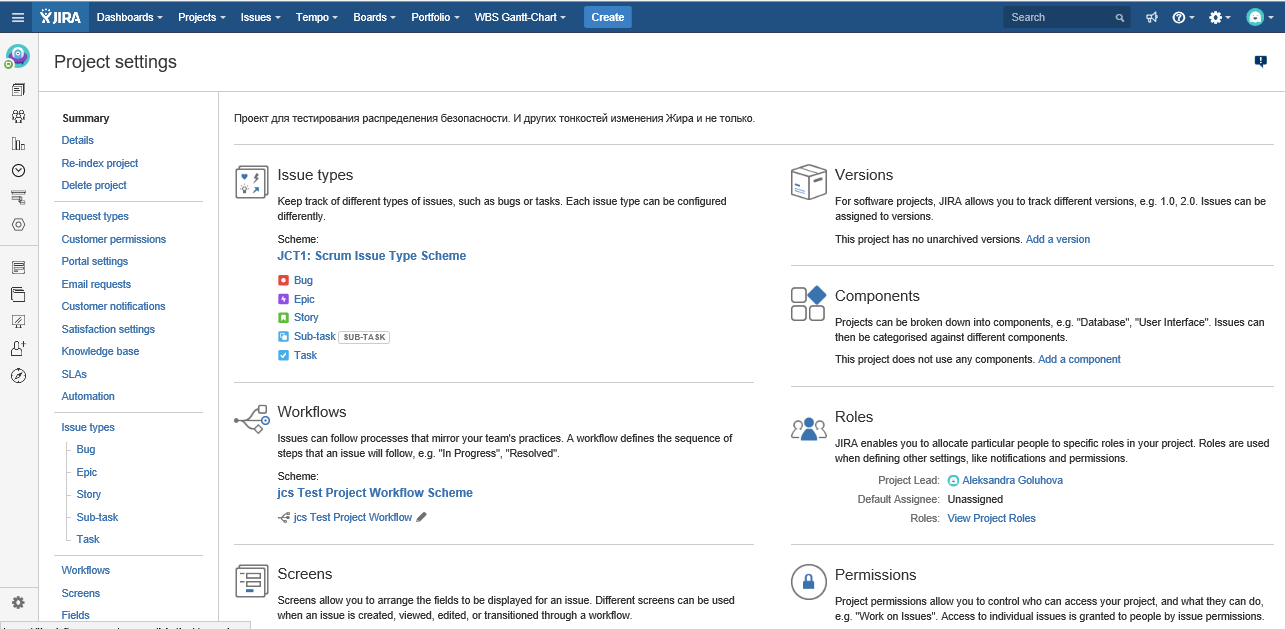This screenshot has height=629, width=1285.
Task: Open the Boards dropdown menu
Action: 374,17
